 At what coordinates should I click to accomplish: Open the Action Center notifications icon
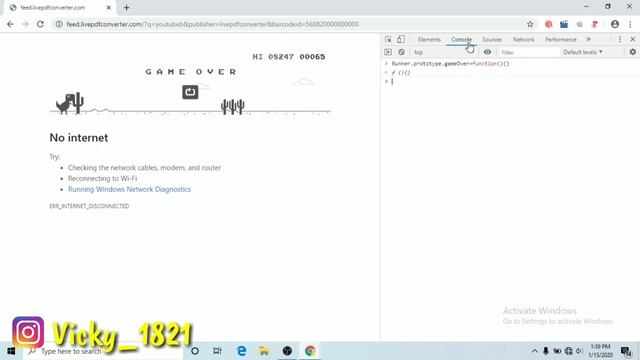[x=626, y=351]
